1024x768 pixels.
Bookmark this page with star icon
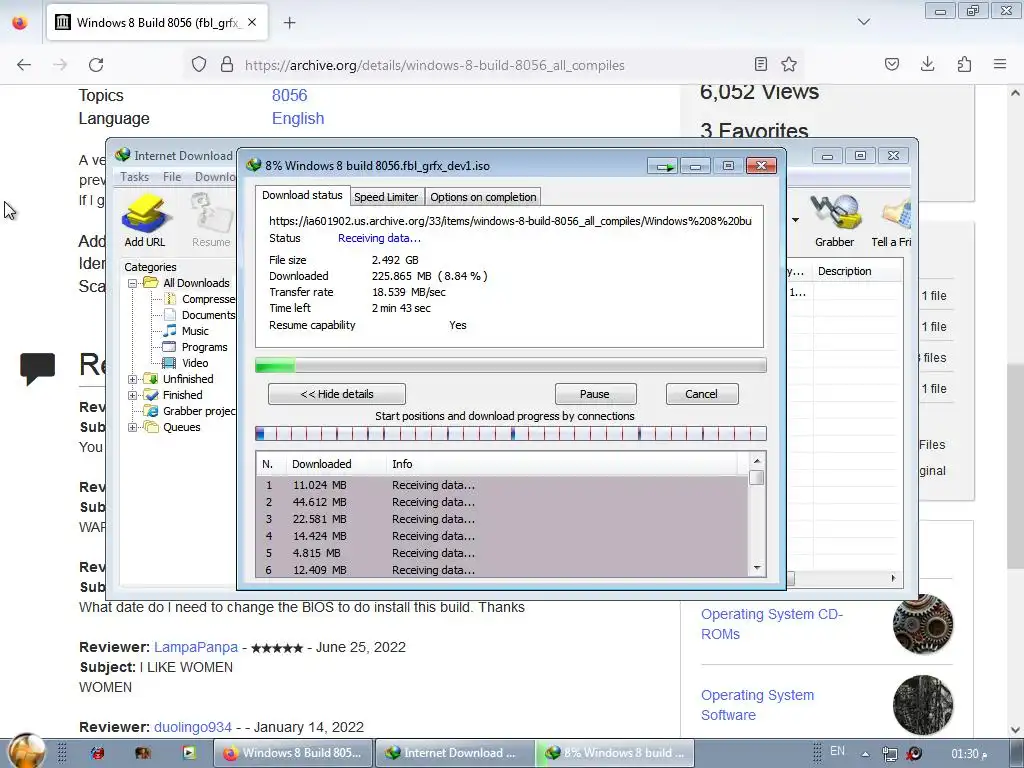click(789, 64)
